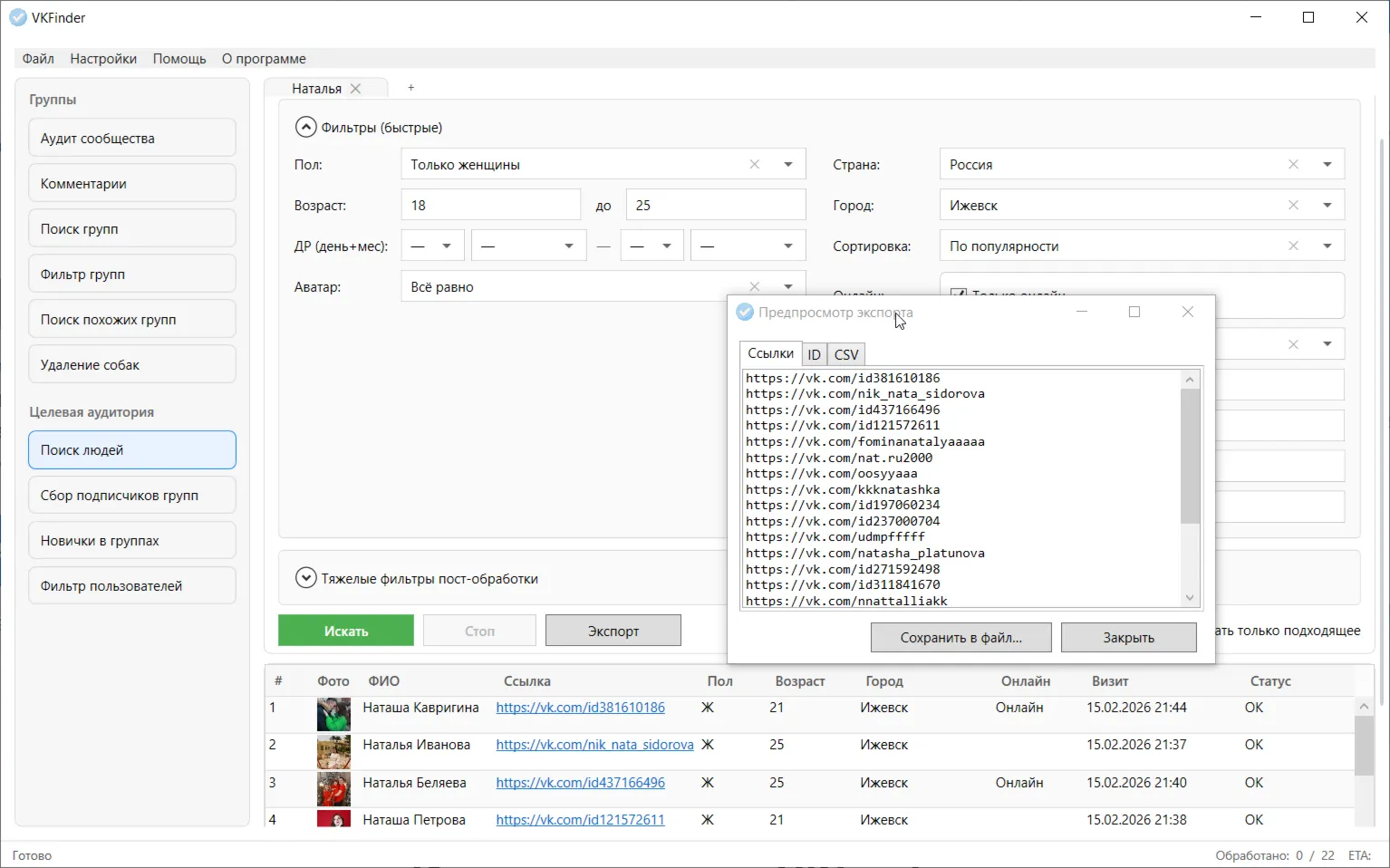Clear the Пол filter selection

(x=754, y=165)
